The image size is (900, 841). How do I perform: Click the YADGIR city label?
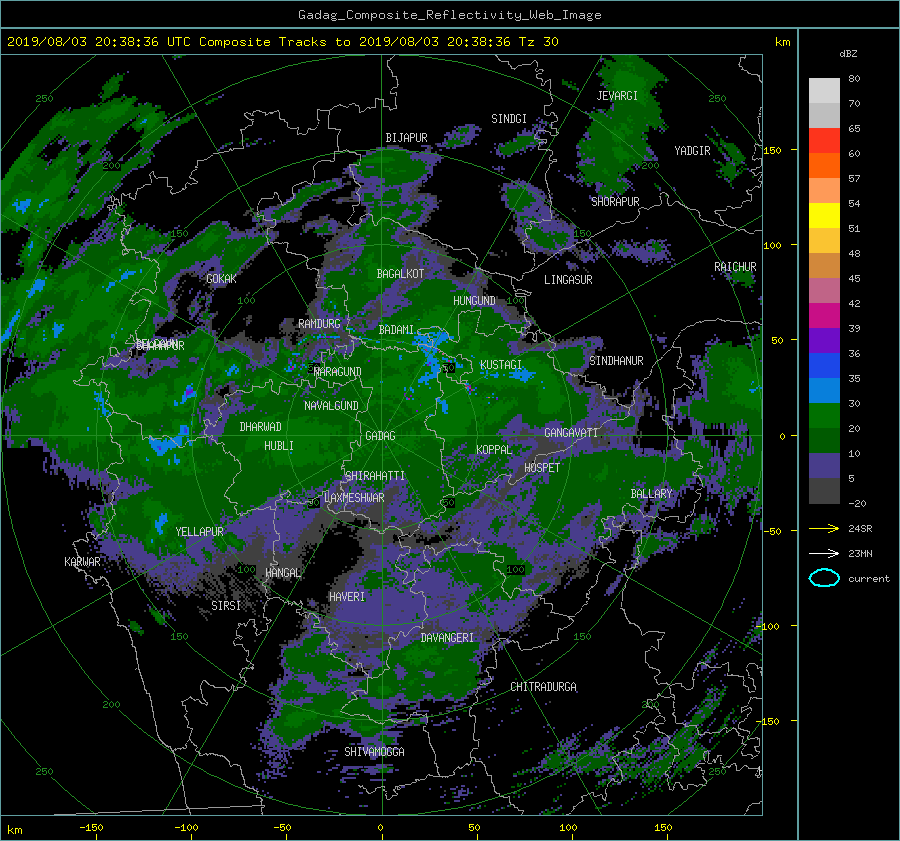point(692,151)
